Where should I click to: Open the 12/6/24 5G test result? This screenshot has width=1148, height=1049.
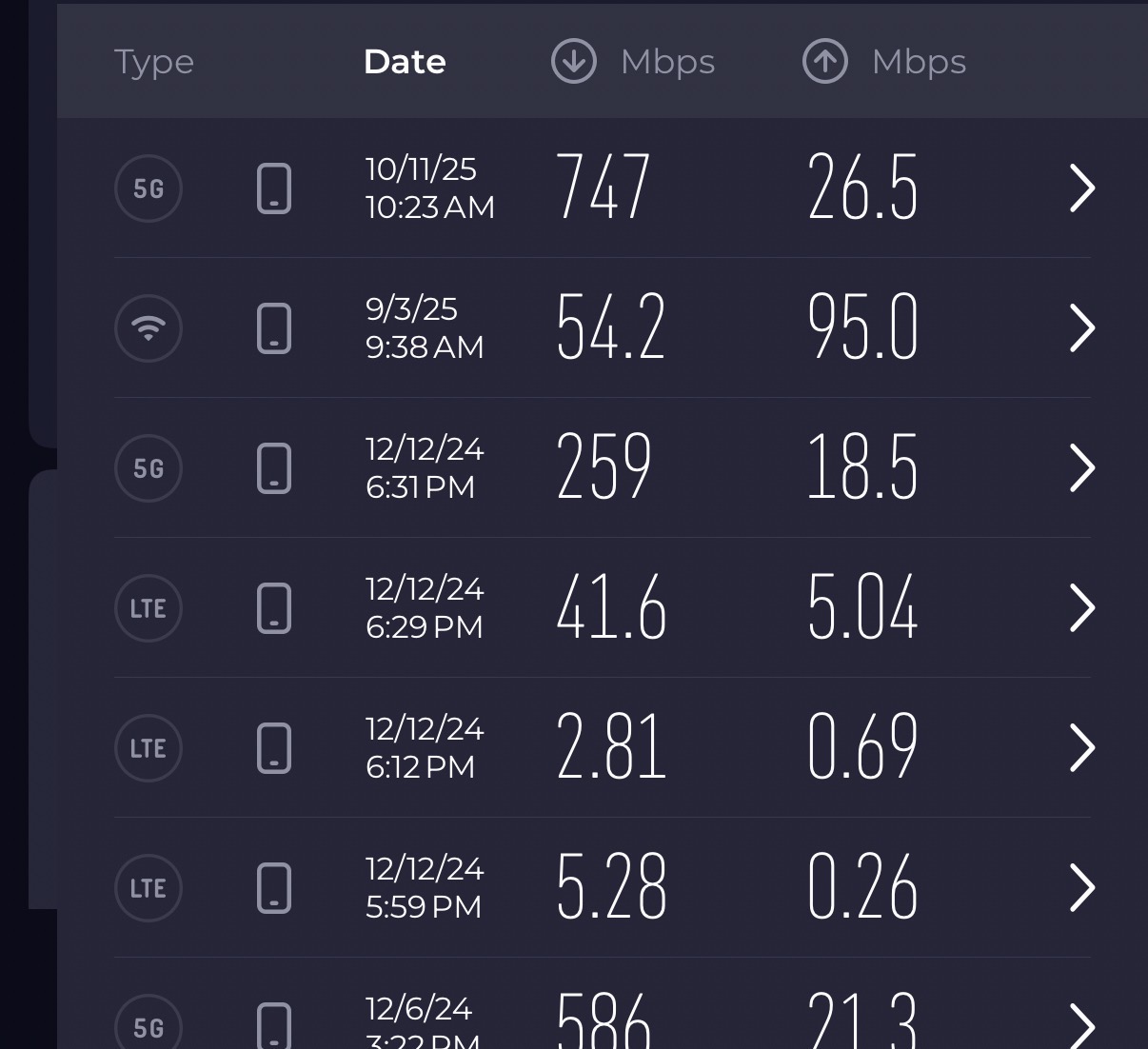[x=1082, y=1026]
